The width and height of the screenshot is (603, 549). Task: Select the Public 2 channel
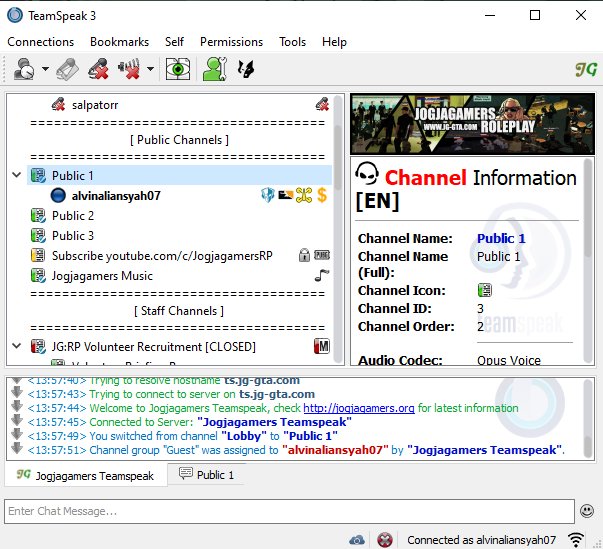pyautogui.click(x=73, y=216)
